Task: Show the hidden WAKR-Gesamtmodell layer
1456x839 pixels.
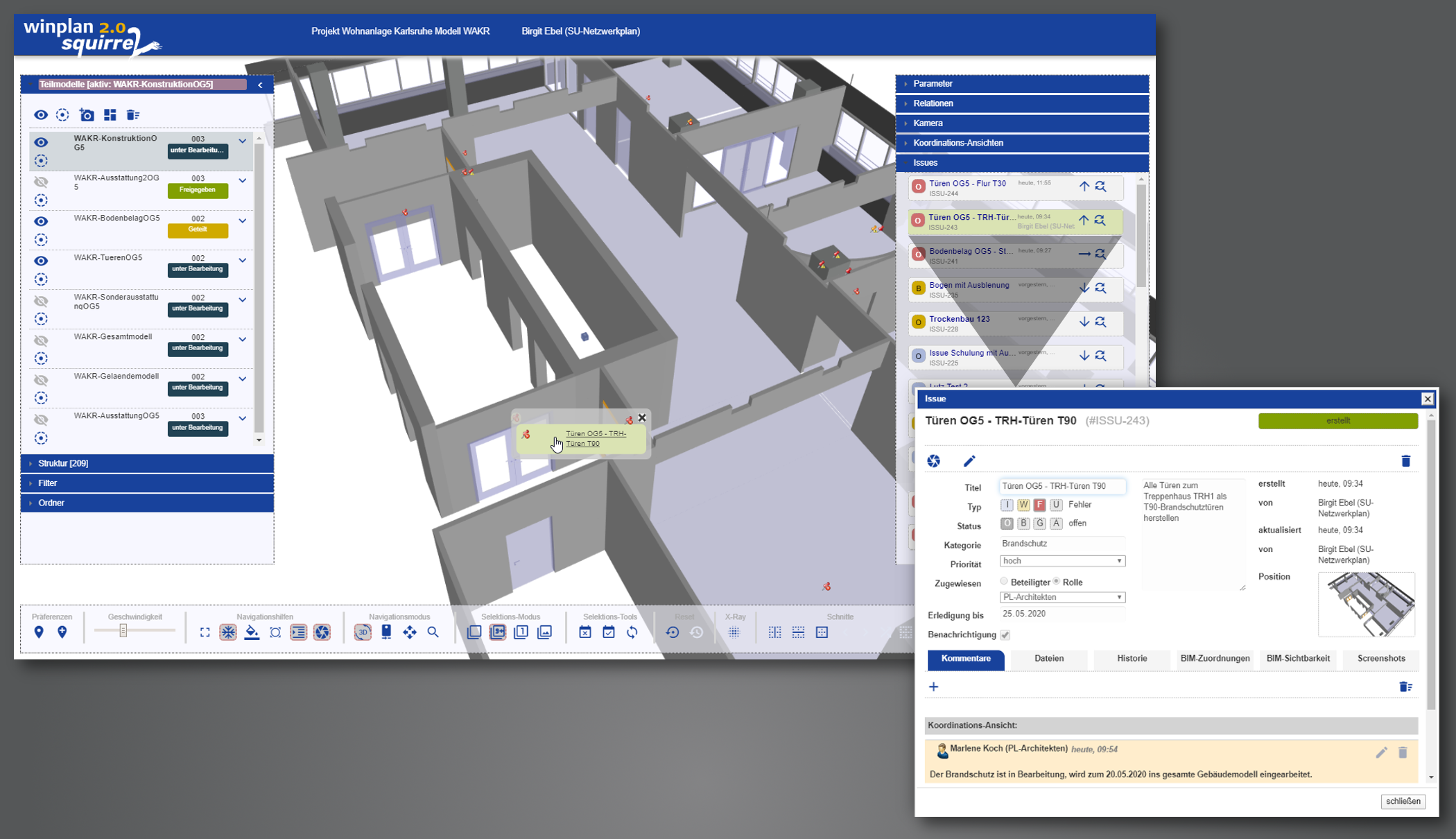Action: pos(41,340)
